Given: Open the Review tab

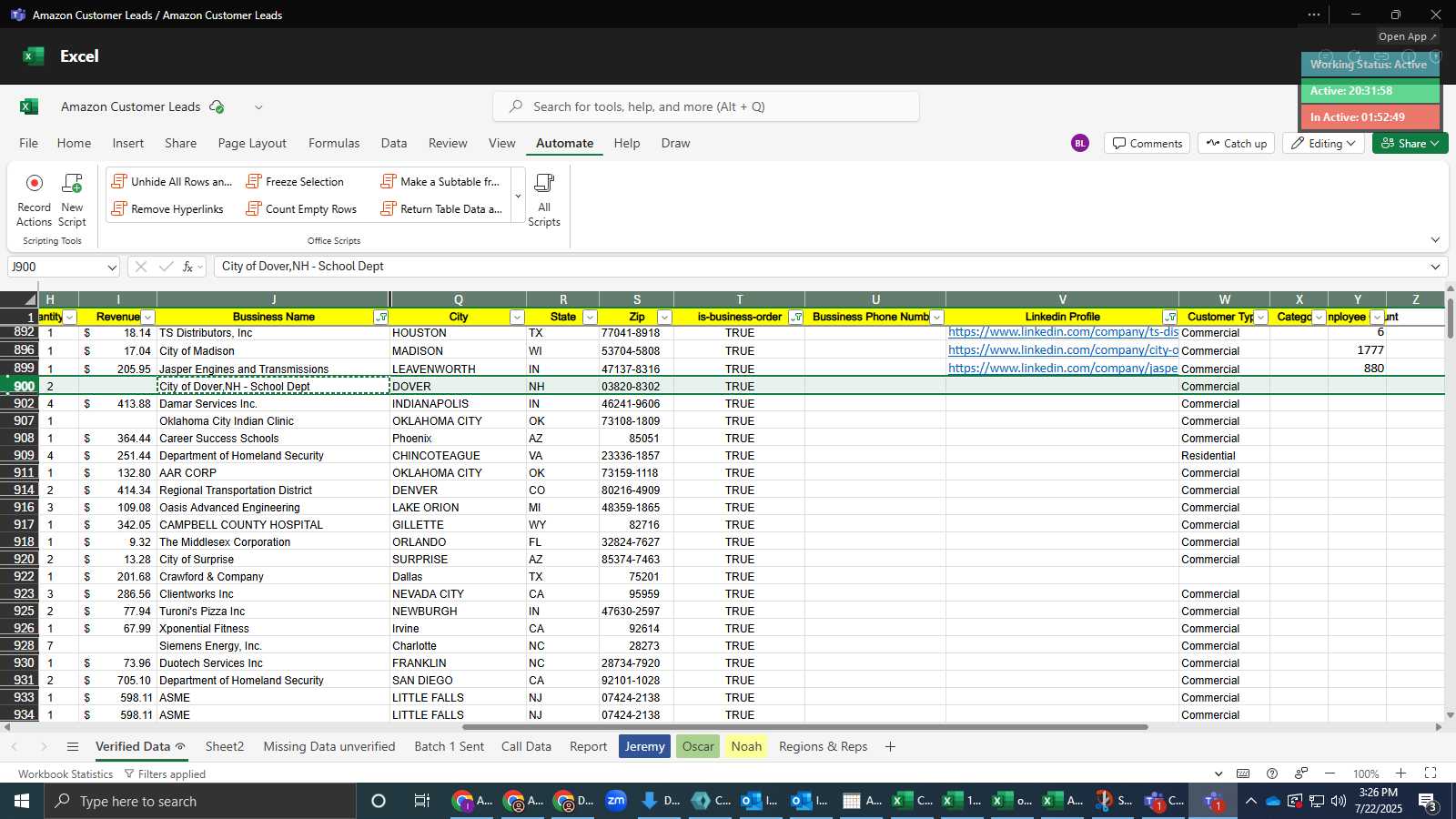Looking at the screenshot, I should click(x=448, y=144).
